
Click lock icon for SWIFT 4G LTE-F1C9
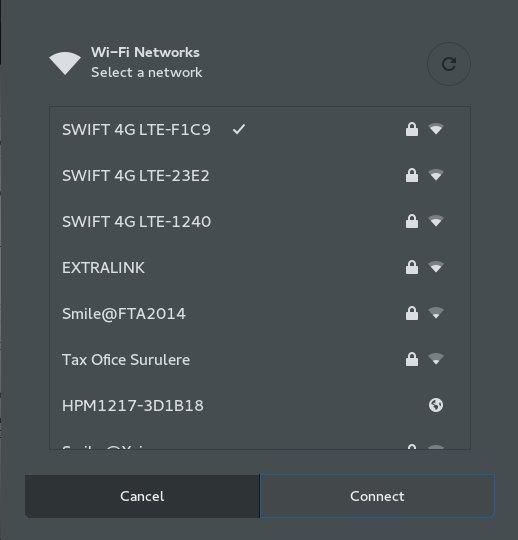(412, 129)
